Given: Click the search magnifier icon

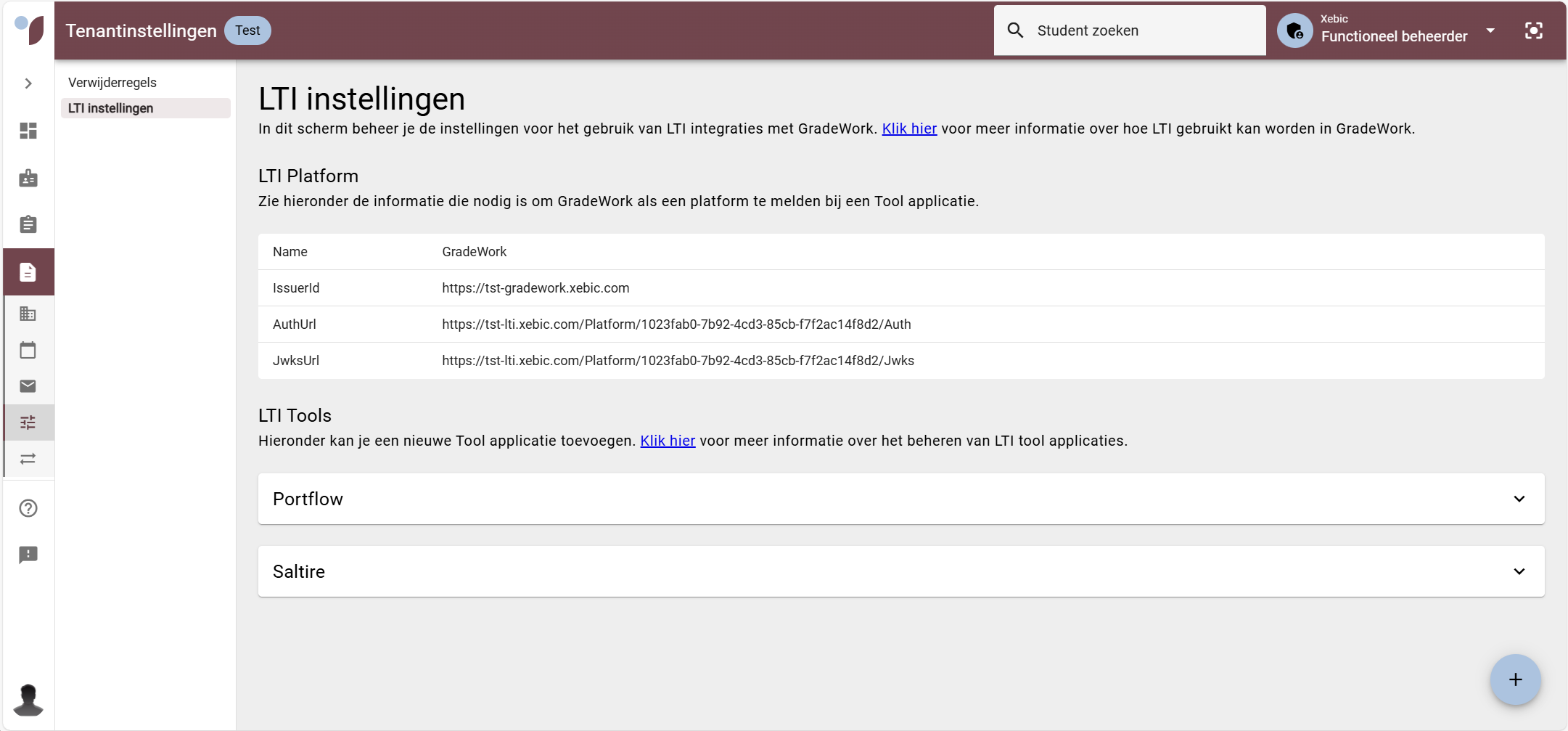Looking at the screenshot, I should [1016, 30].
